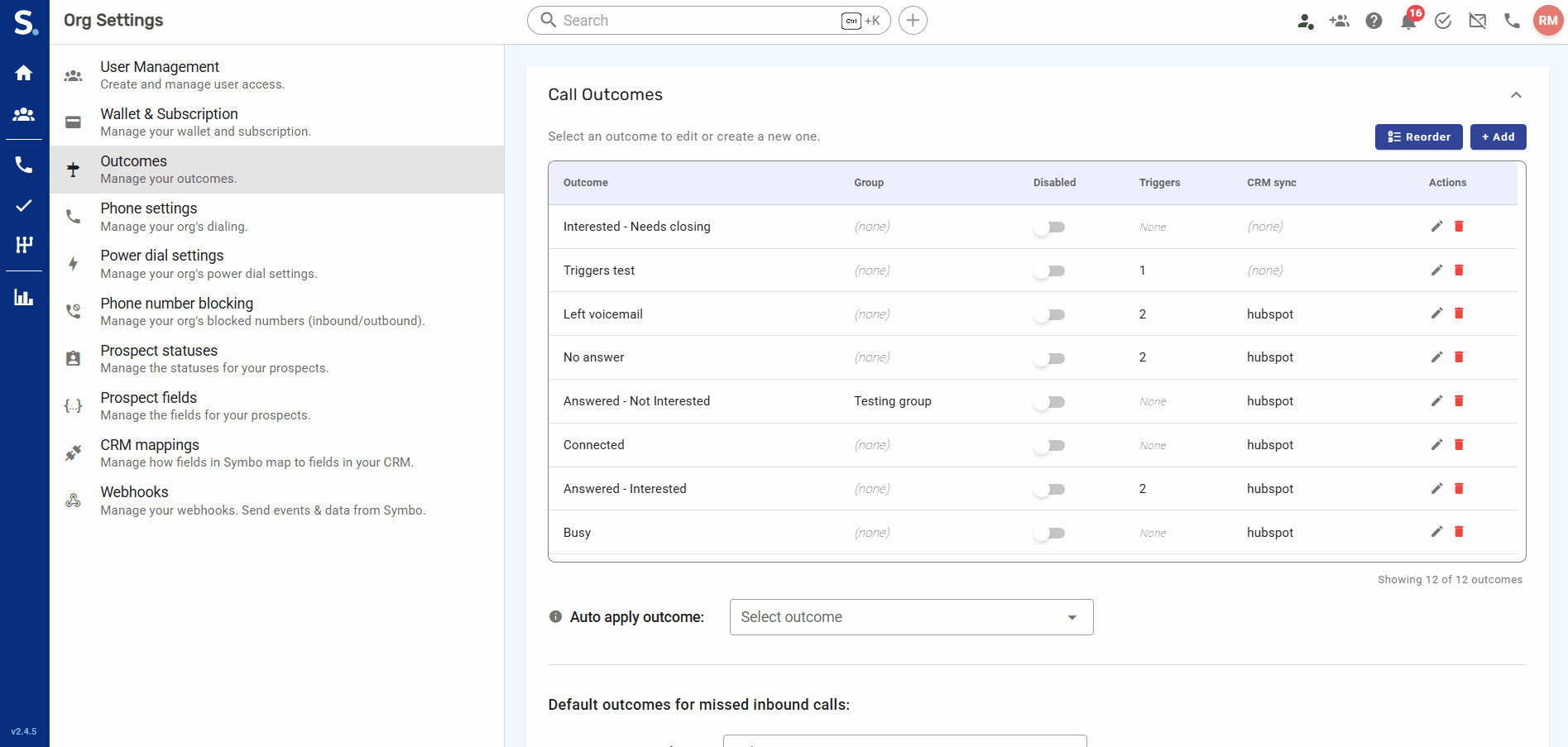Open the help question mark icon
Viewport: 1568px width, 747px height.
click(1374, 22)
